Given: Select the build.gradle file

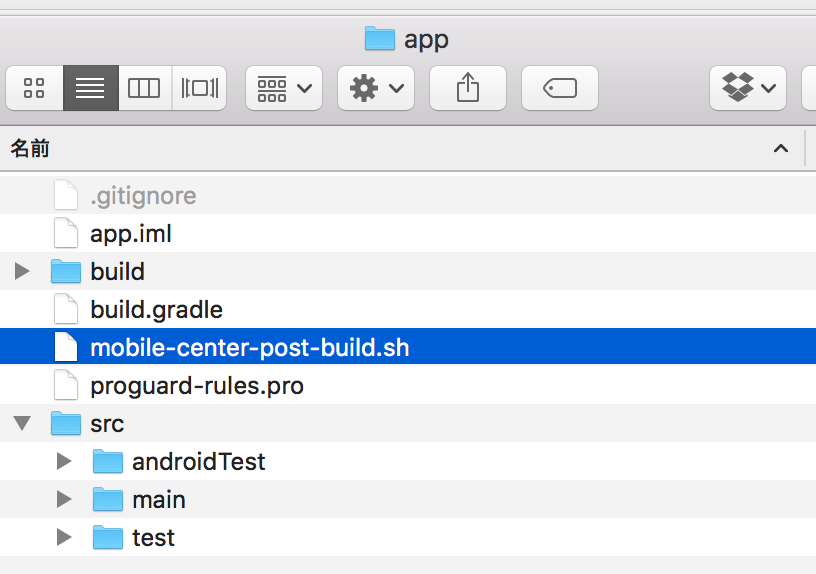Looking at the screenshot, I should 408,309.
